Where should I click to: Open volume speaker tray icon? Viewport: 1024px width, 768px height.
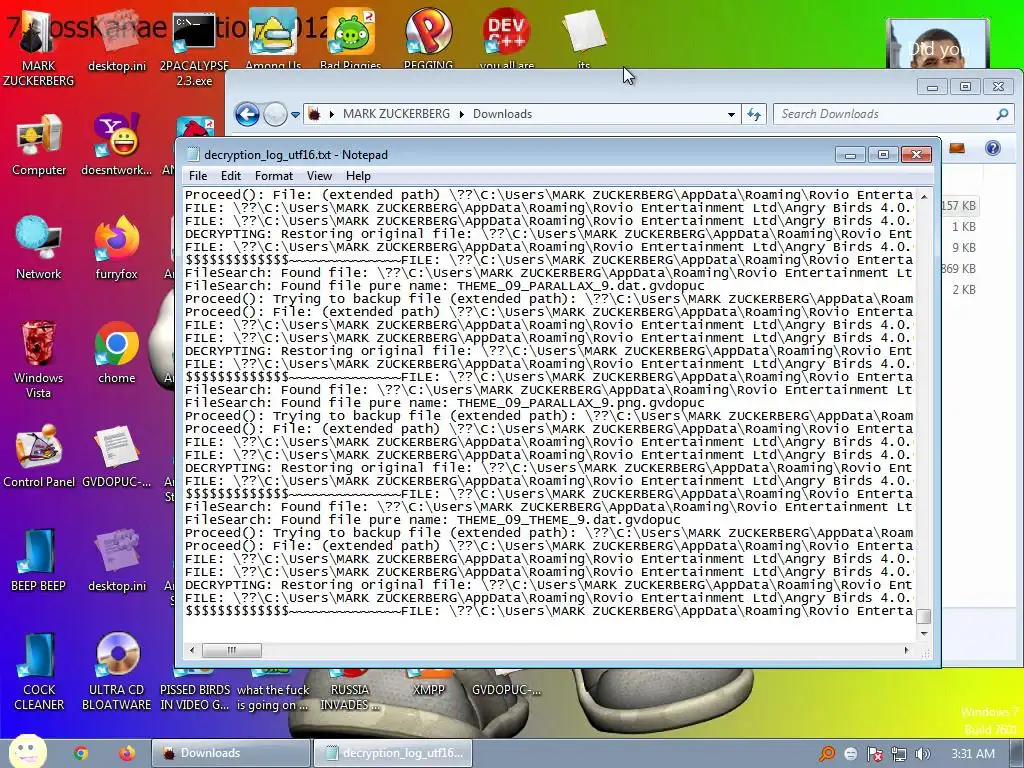tap(922, 754)
